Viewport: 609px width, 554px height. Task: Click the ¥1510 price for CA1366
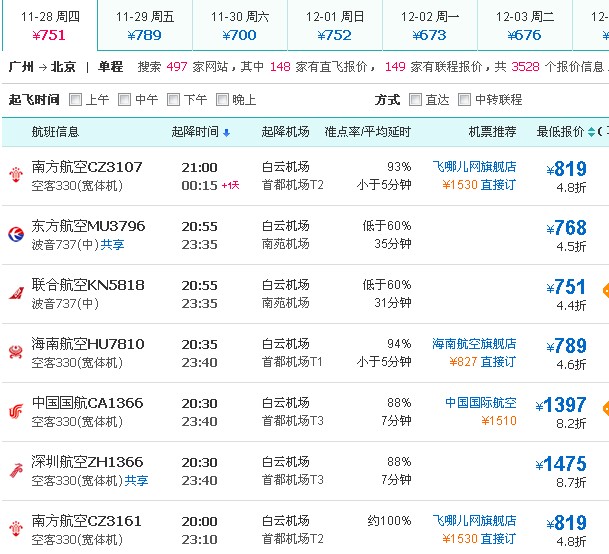click(x=499, y=421)
